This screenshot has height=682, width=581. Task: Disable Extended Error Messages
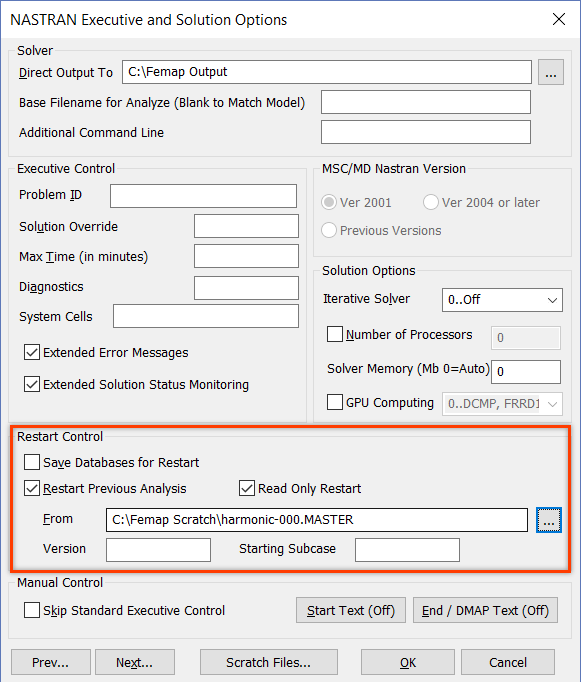pyautogui.click(x=32, y=352)
